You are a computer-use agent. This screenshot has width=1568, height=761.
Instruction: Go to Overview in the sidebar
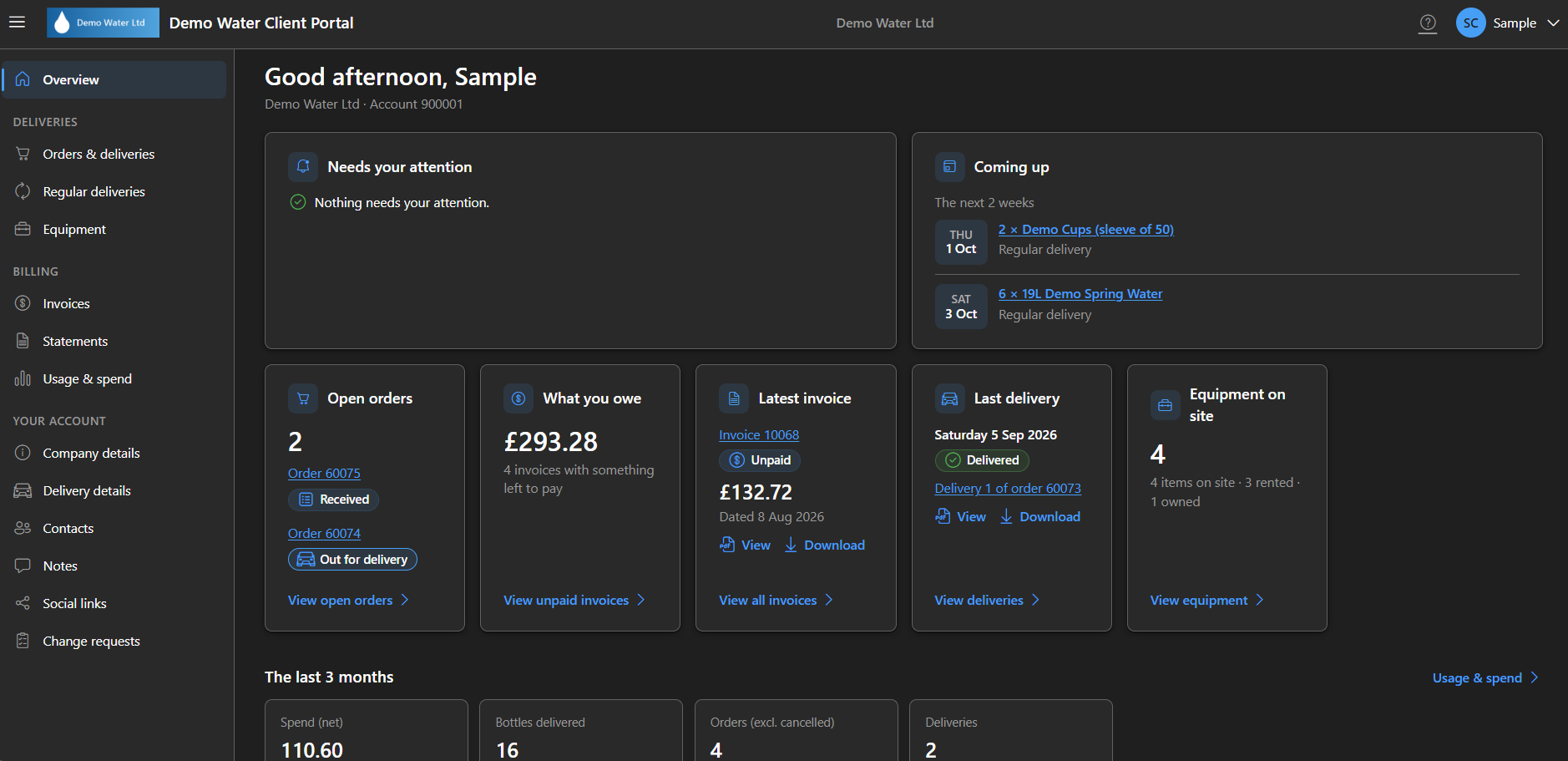pyautogui.click(x=114, y=79)
